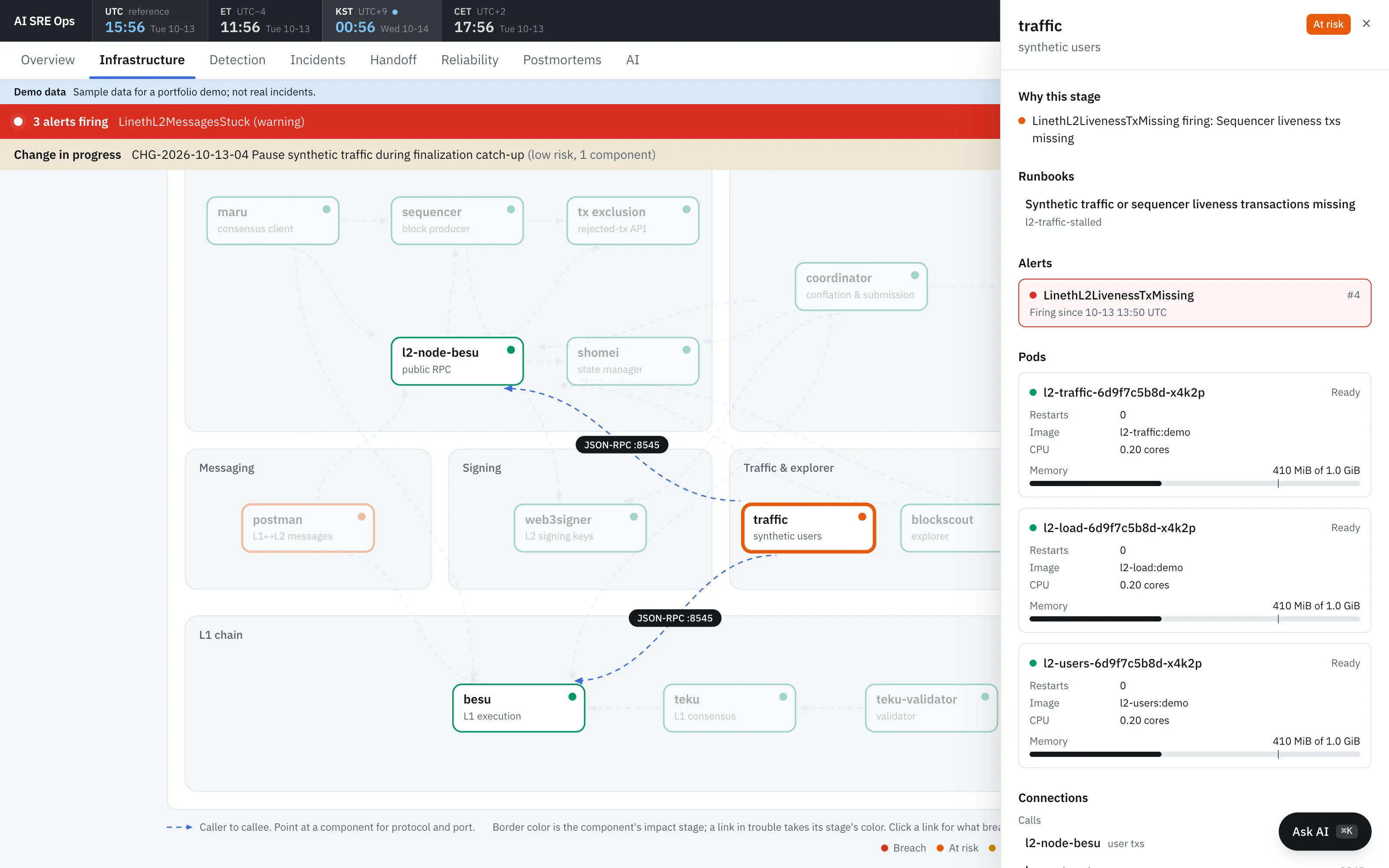Select the Infrastructure tab
This screenshot has height=868, width=1389.
(142, 60)
